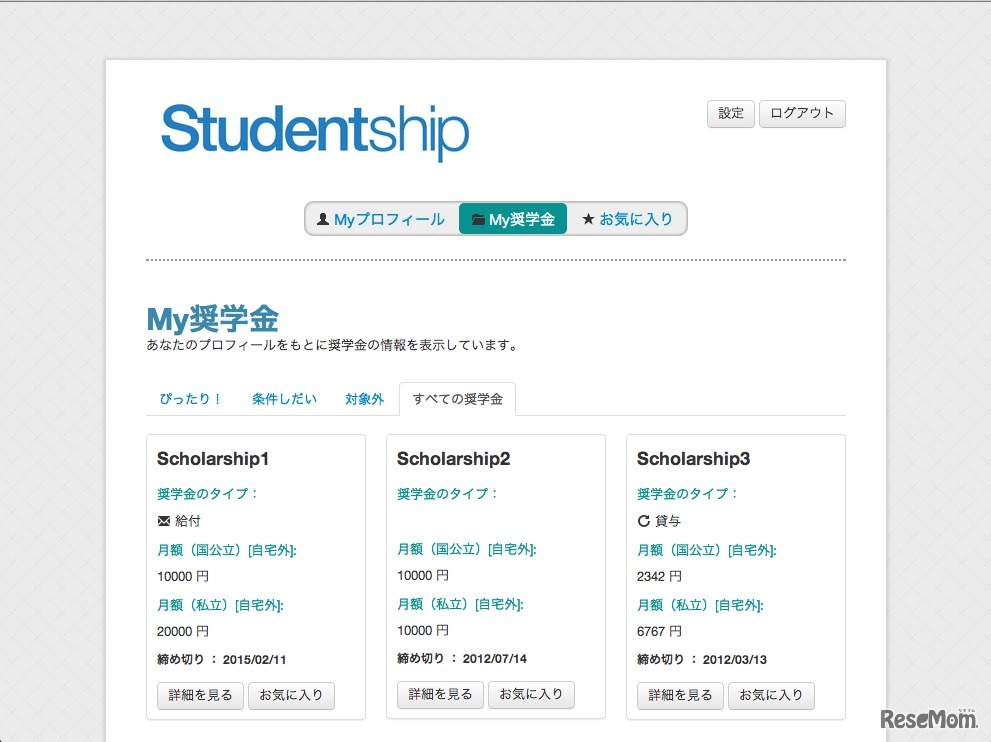Click ログアウト to sign out
Screen dimensions: 991x742
802,113
